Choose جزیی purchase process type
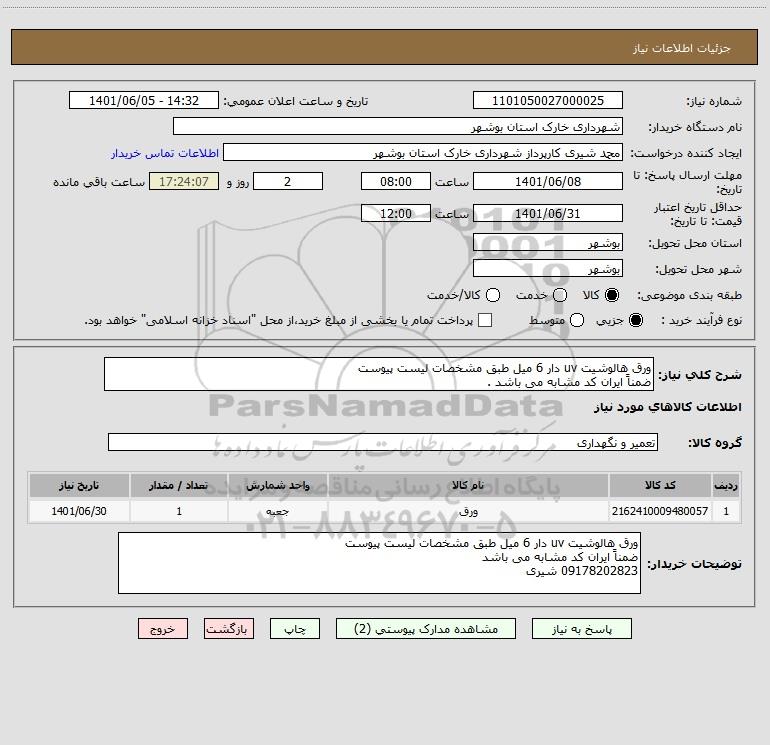The image size is (770, 745). tap(636, 320)
